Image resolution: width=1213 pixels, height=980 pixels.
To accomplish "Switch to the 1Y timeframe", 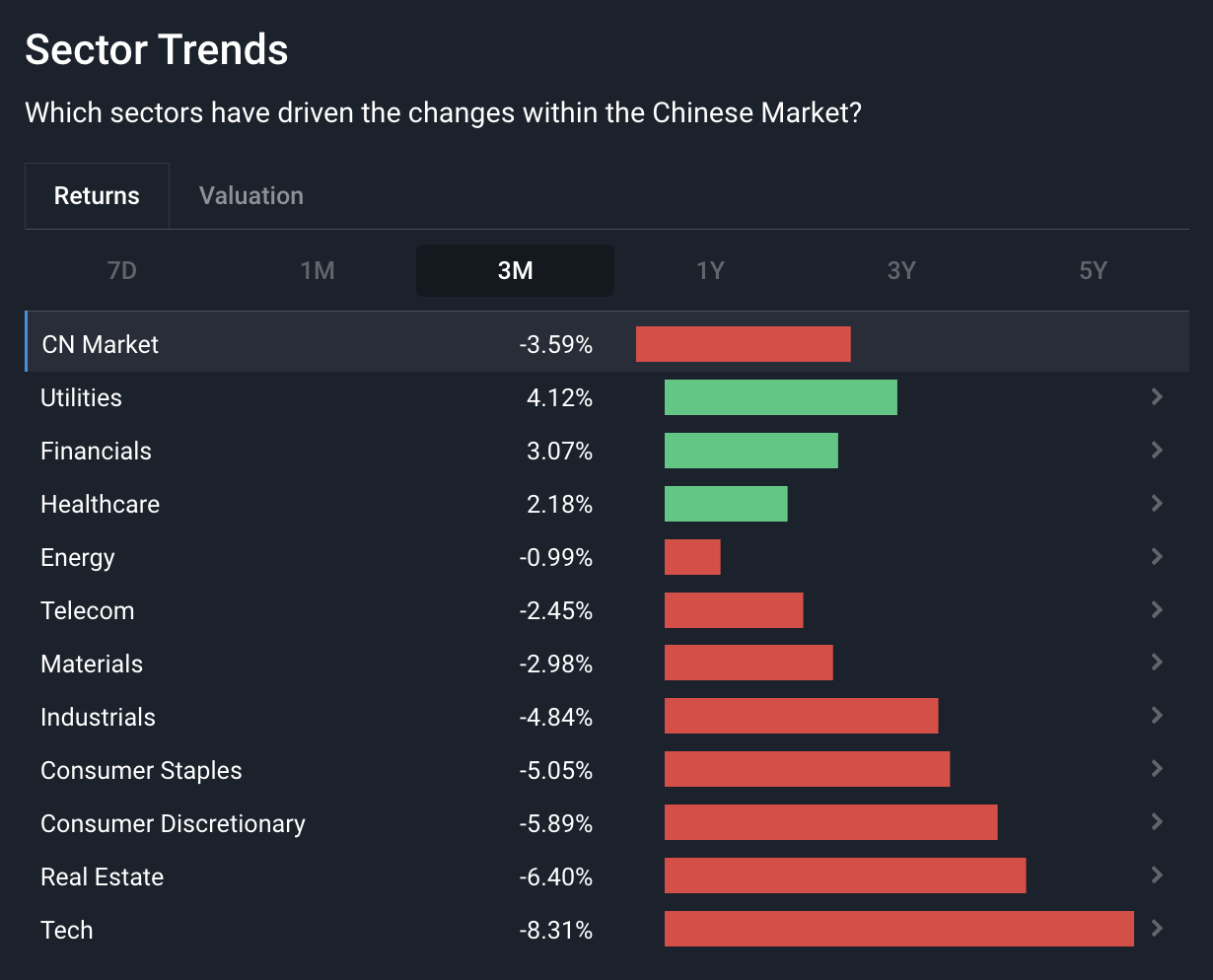I will [710, 271].
